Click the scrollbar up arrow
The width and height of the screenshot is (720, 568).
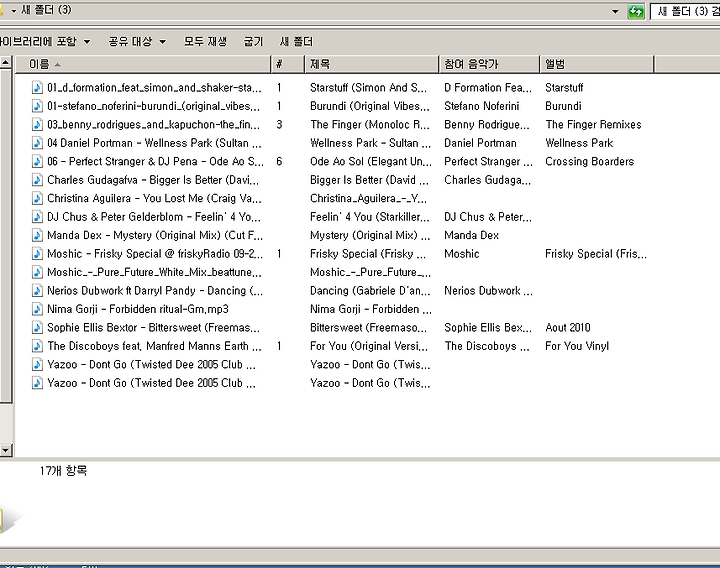click(6, 62)
